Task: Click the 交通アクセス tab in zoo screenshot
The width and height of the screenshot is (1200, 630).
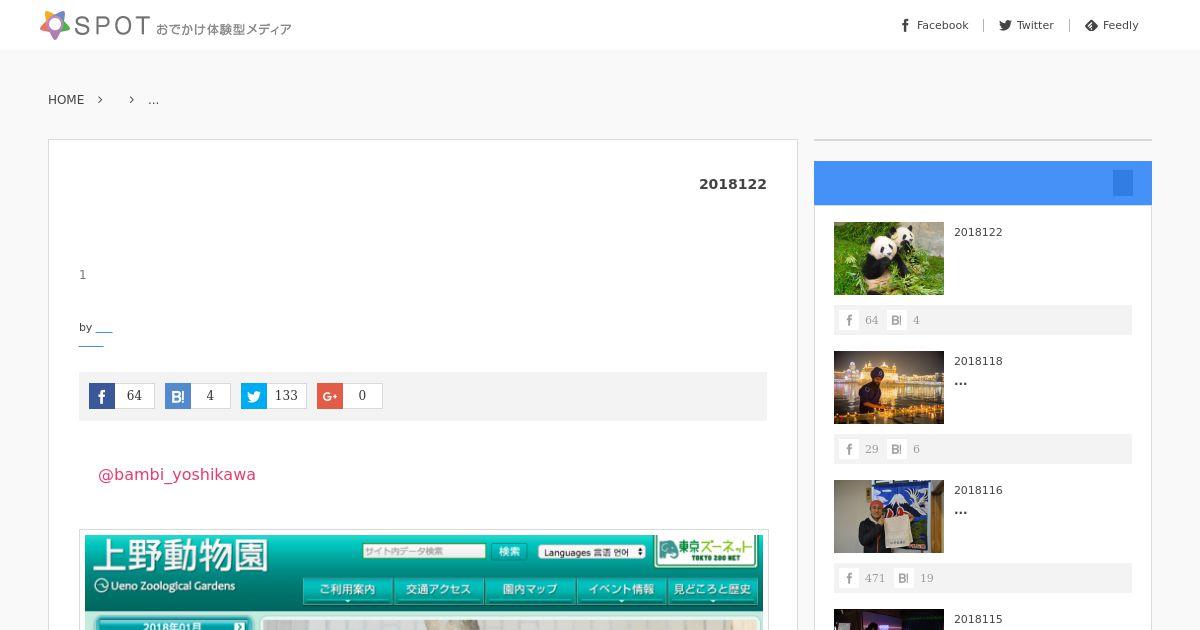Action: [x=438, y=590]
